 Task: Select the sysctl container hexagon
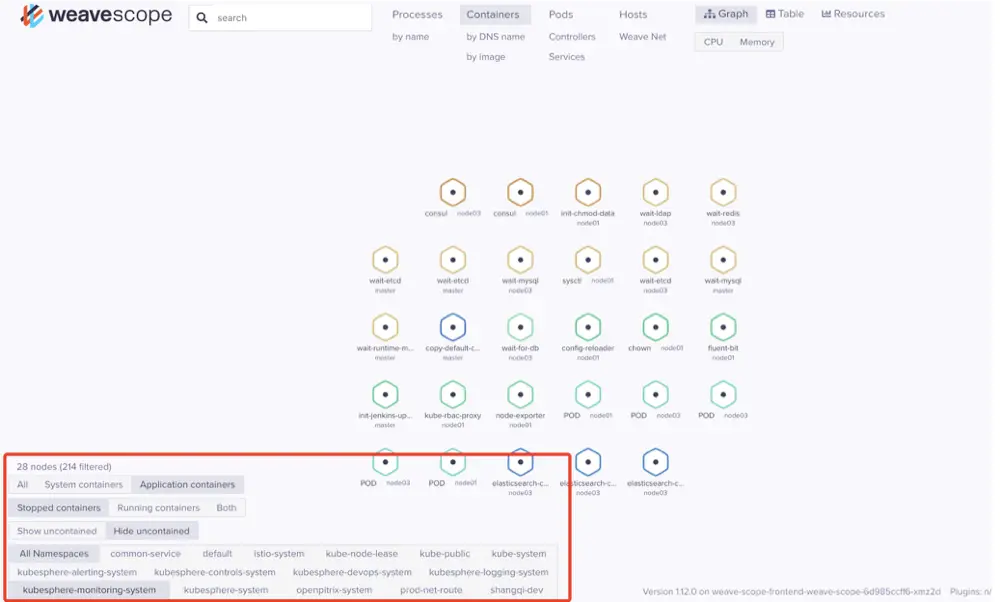(588, 260)
